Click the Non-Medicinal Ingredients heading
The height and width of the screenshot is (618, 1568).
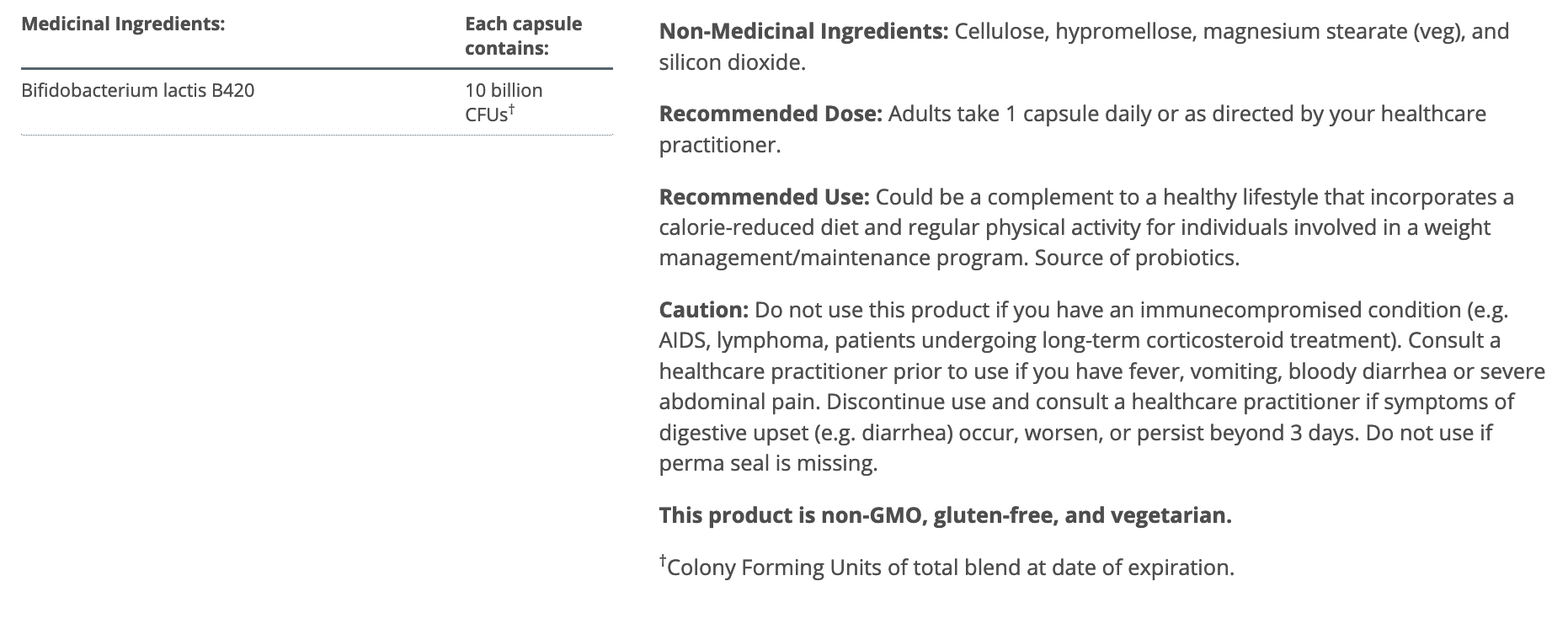(803, 32)
